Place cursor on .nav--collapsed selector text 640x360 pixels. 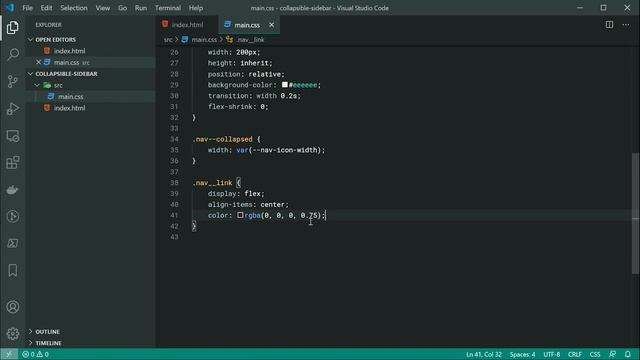(x=222, y=139)
